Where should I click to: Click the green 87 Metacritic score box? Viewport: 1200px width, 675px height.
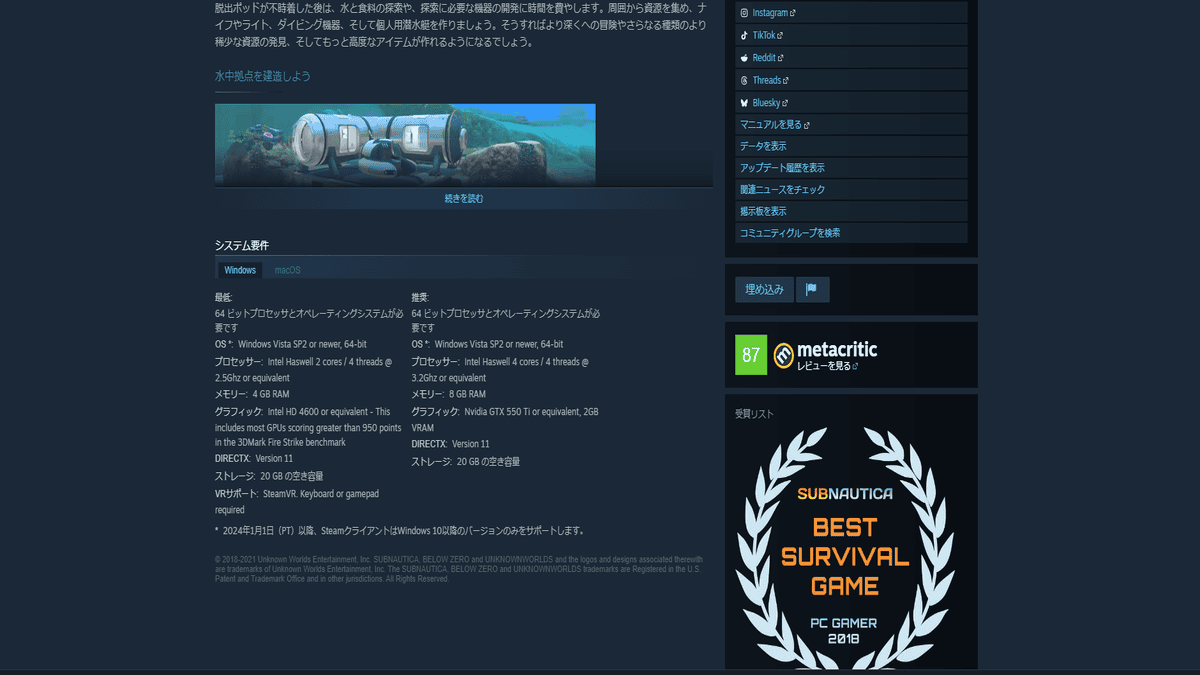[751, 355]
